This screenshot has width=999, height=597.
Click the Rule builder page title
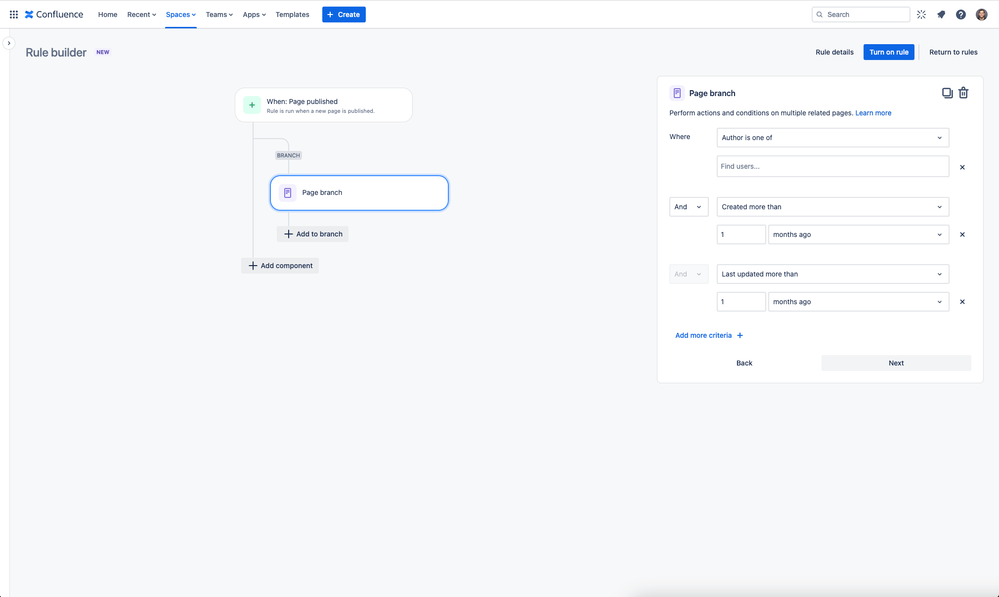[56, 52]
